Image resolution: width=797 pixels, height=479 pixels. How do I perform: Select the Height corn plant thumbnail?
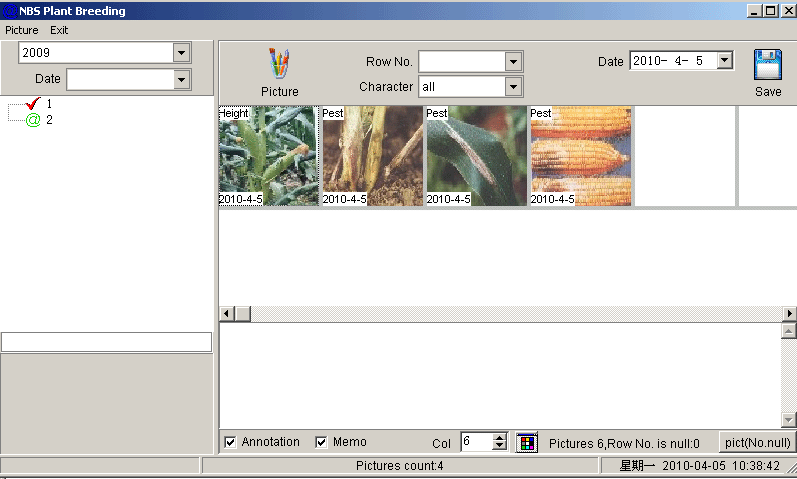268,156
